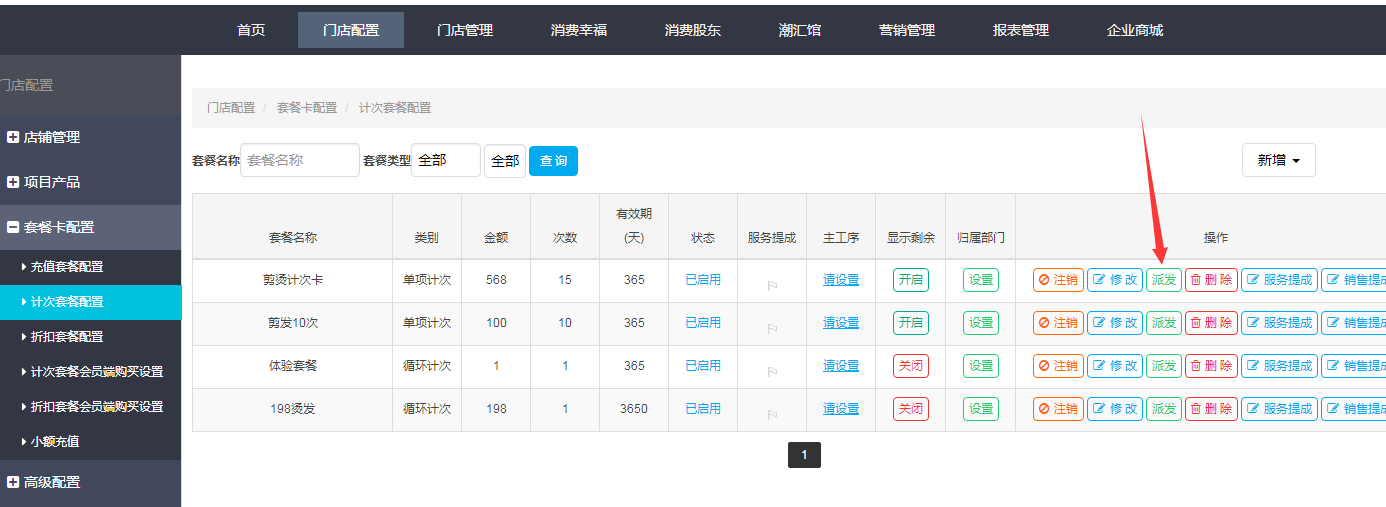Click the flag icon in 198烫发 row

point(772,415)
